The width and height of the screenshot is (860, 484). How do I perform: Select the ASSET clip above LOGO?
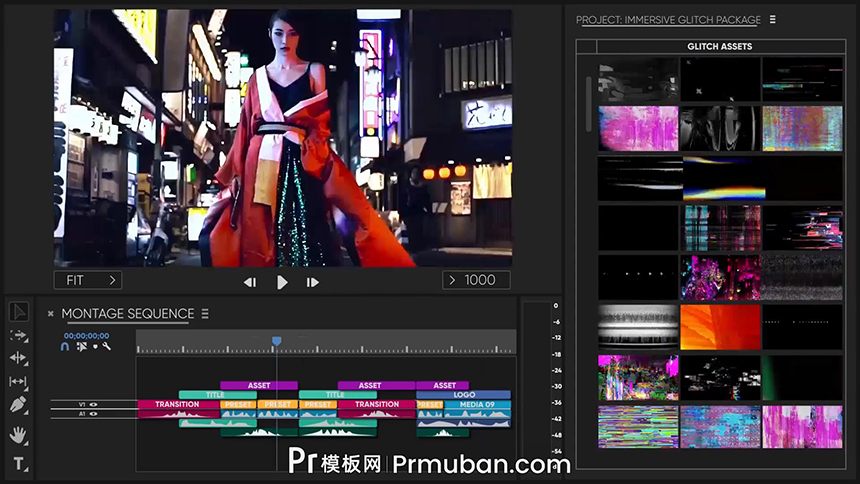pos(443,385)
